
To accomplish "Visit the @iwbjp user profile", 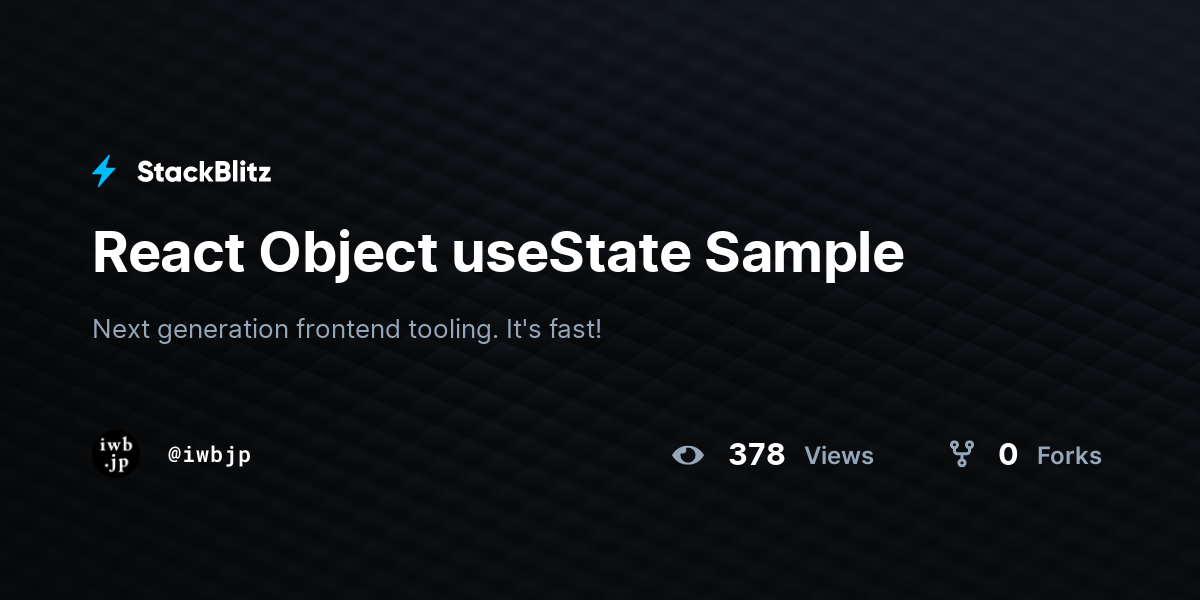I will [209, 455].
